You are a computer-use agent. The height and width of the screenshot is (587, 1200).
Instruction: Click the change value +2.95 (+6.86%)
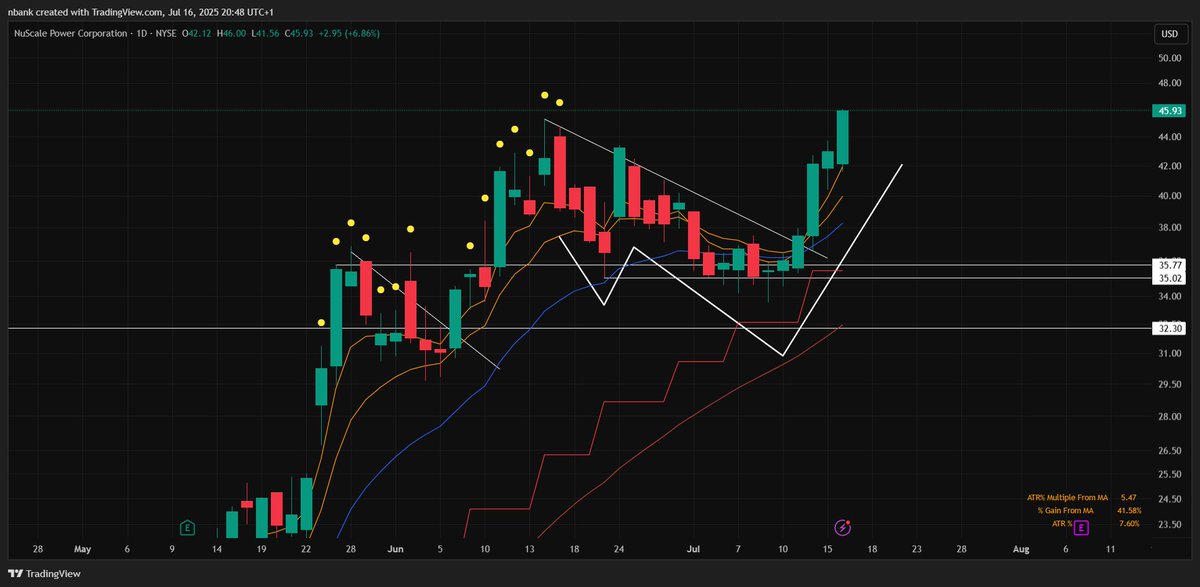[x=348, y=34]
